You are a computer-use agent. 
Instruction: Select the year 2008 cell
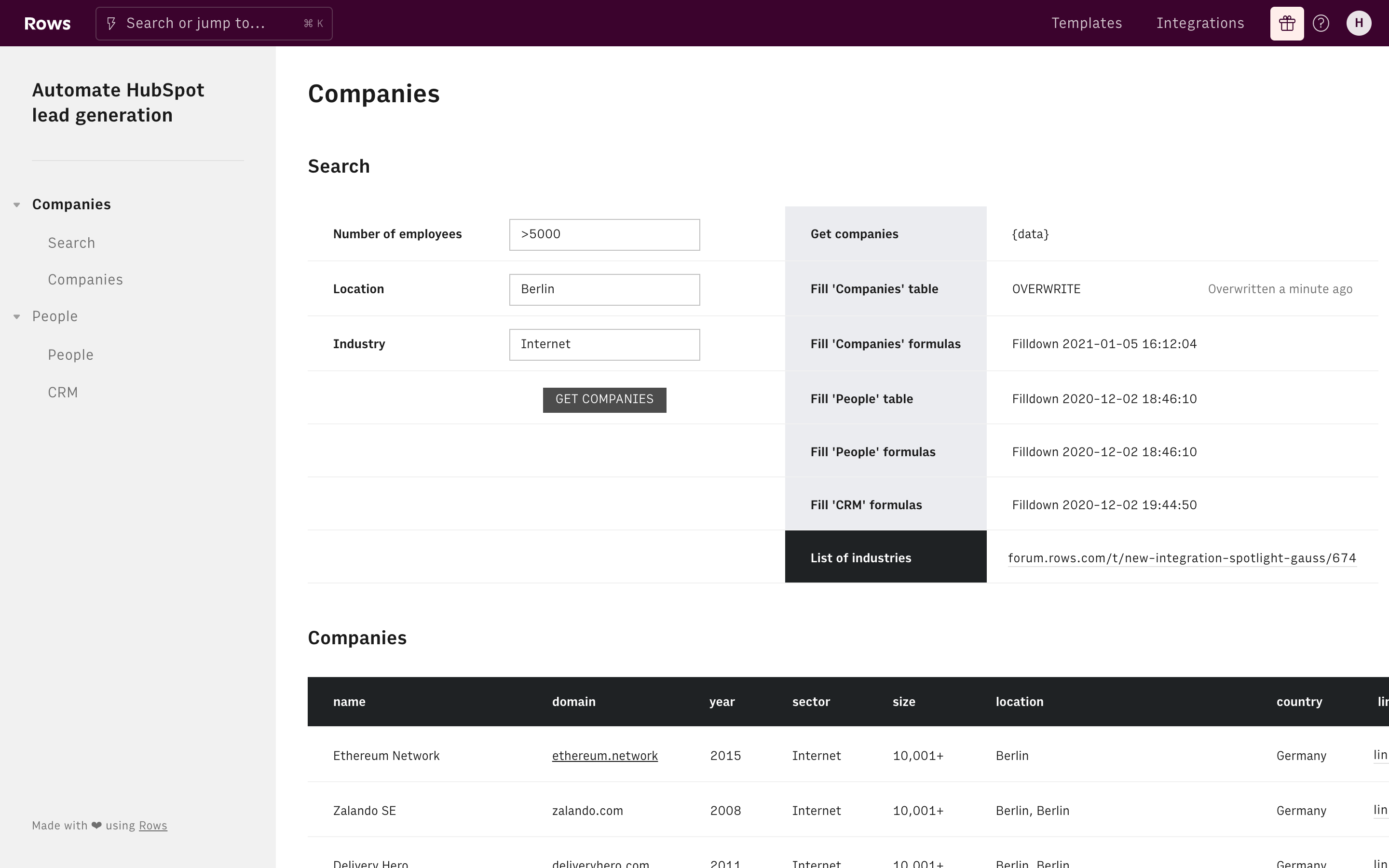(725, 811)
